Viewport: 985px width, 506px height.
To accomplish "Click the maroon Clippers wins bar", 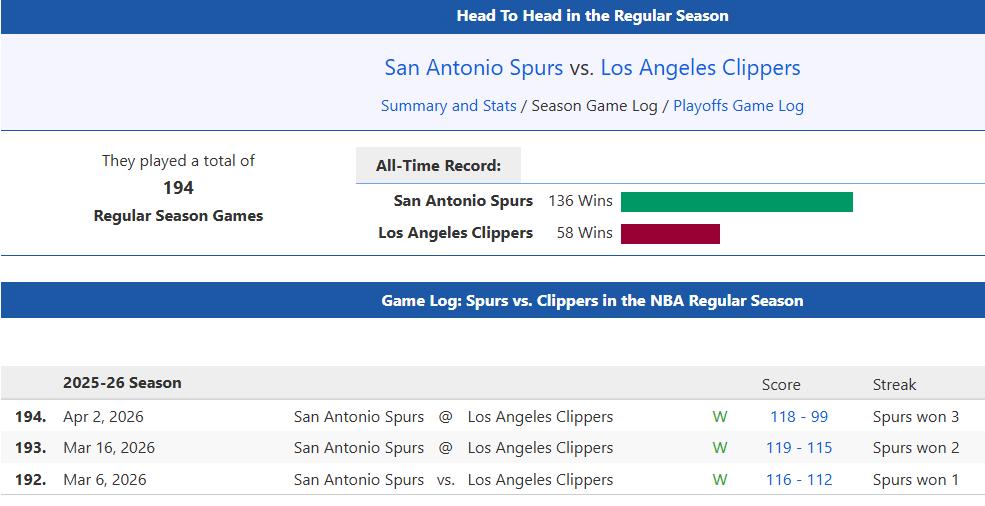I will (x=670, y=234).
